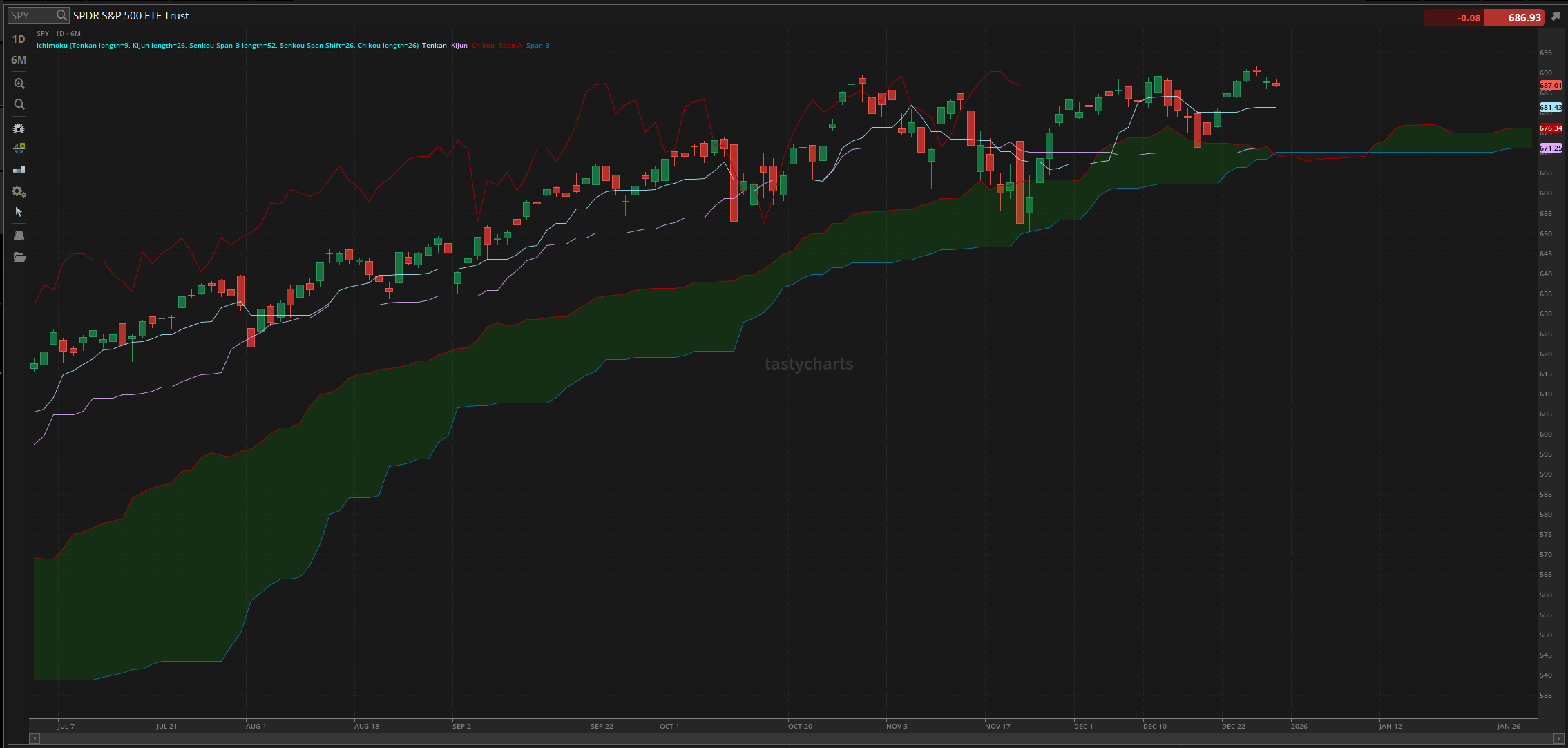The width and height of the screenshot is (1568, 748).
Task: Pop out chart with arrow icon
Action: [1556, 17]
